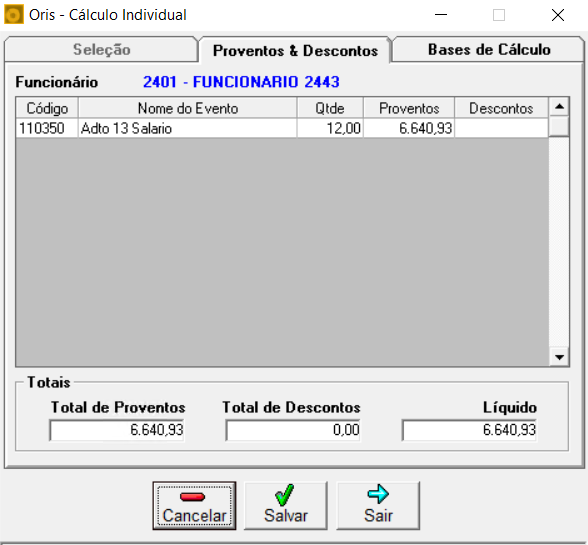Click the Total de Descontos field
The height and width of the screenshot is (545, 588).
293,430
